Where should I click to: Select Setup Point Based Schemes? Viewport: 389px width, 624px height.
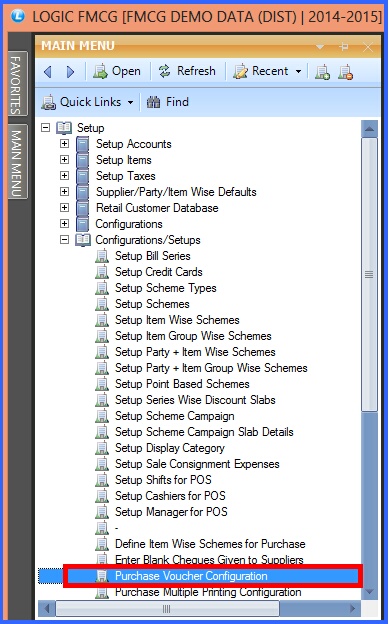182,384
